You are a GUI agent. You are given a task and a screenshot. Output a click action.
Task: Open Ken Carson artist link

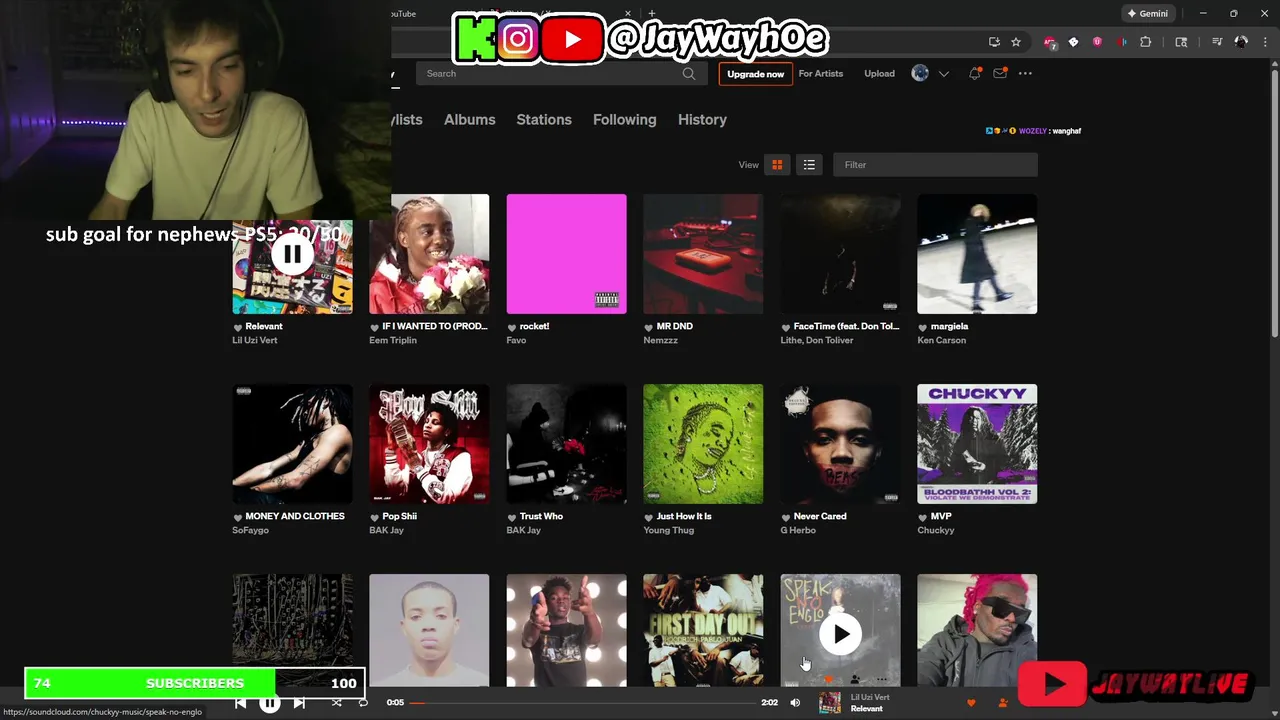[942, 340]
